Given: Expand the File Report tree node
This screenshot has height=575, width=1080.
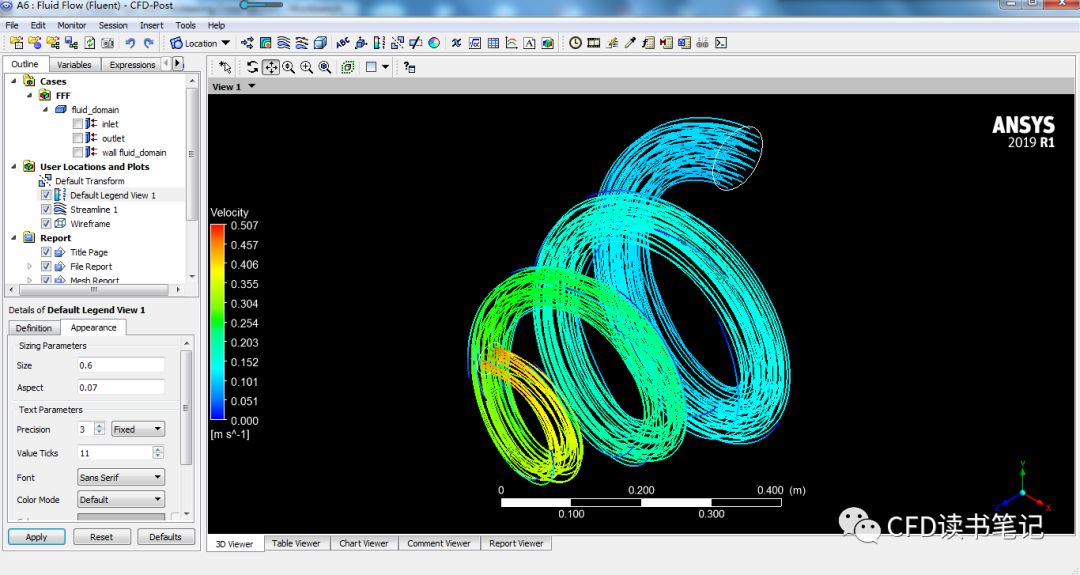Looking at the screenshot, I should [30, 267].
